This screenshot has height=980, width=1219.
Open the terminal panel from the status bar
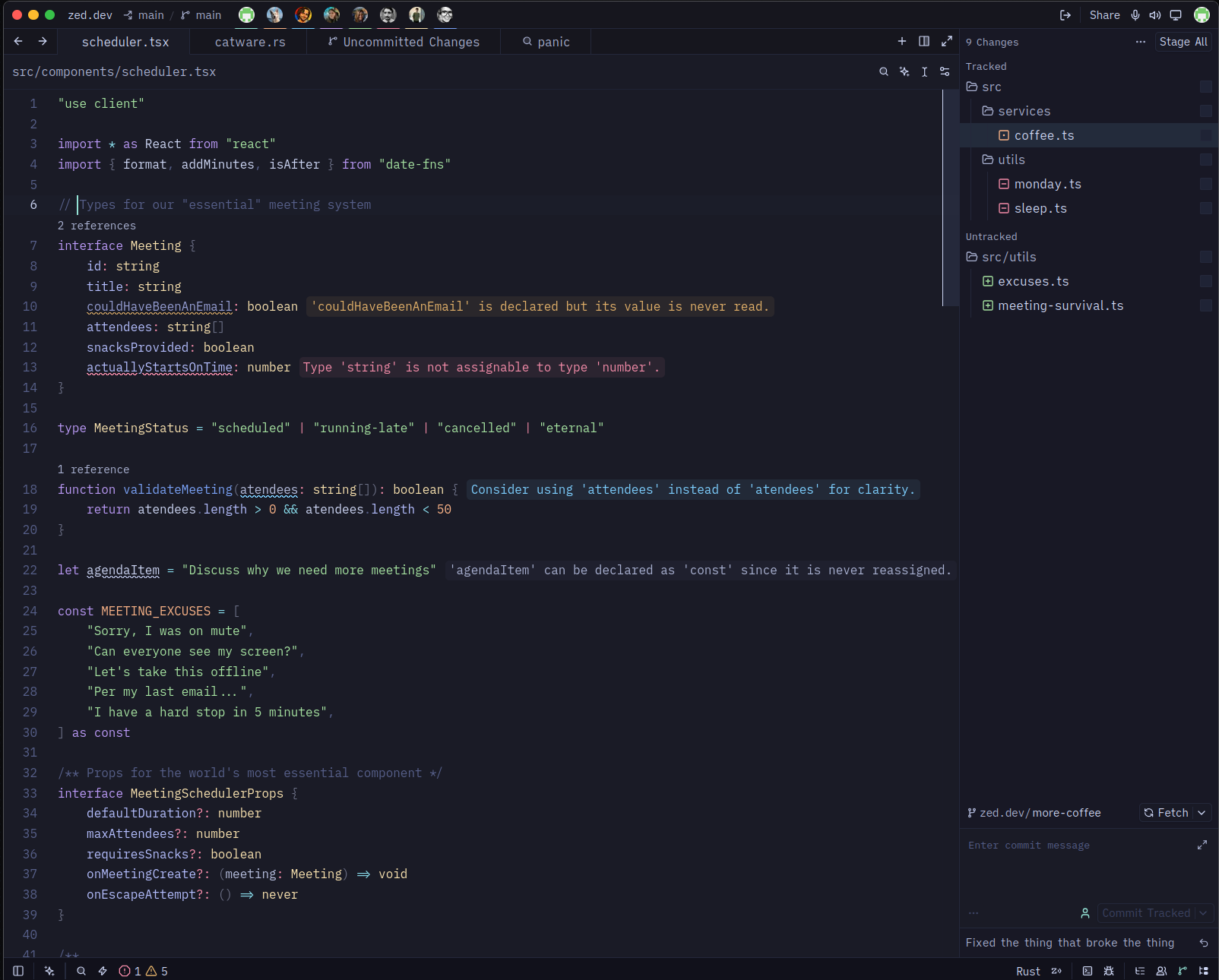click(x=1088, y=971)
